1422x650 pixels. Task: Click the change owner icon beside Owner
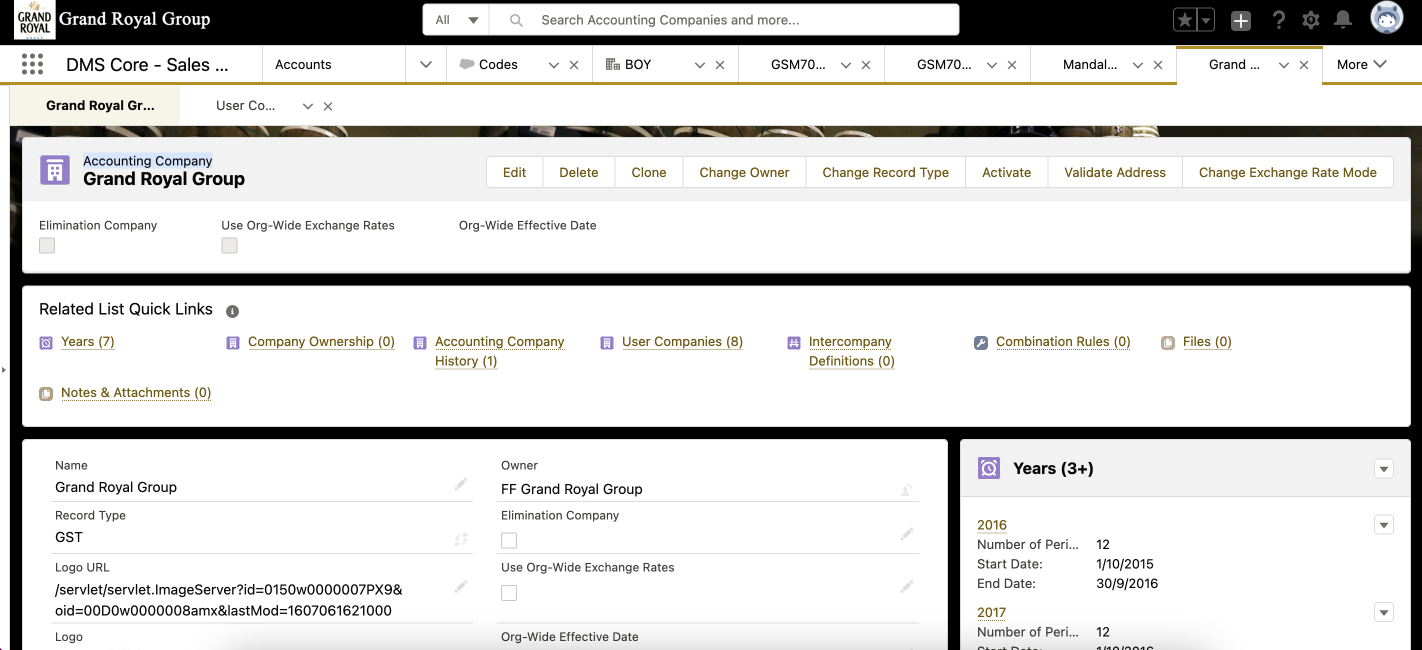pyautogui.click(x=907, y=489)
